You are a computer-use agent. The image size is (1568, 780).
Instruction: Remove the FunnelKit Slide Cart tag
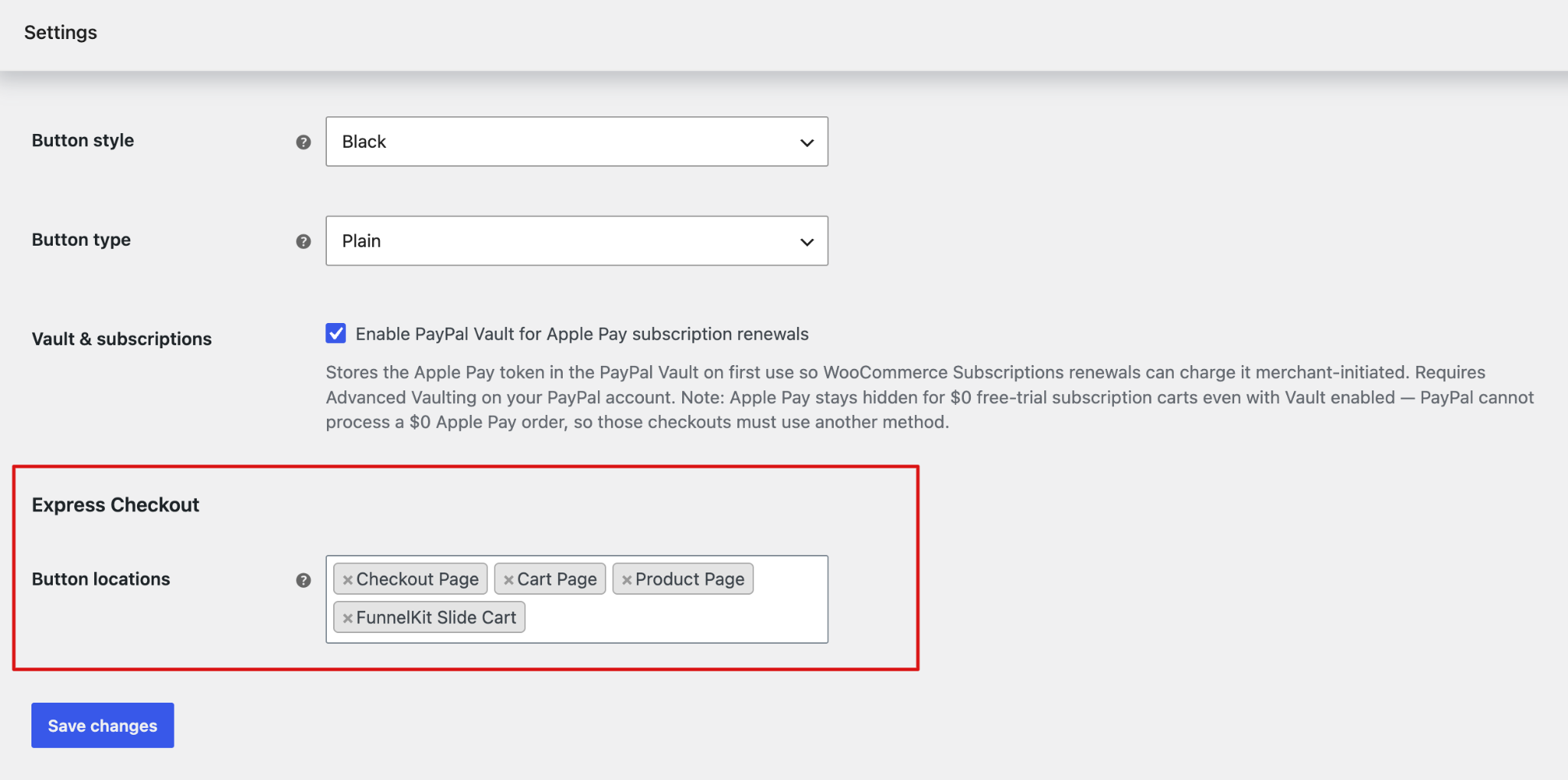point(348,618)
